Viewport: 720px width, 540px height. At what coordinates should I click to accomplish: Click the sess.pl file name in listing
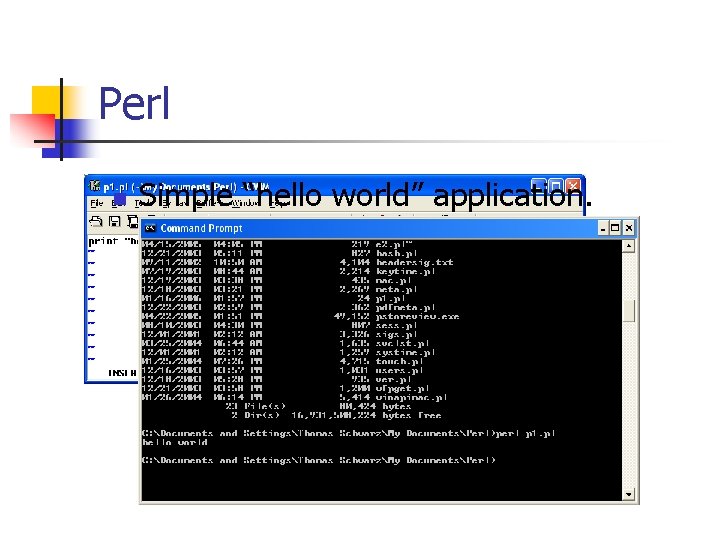click(397, 326)
